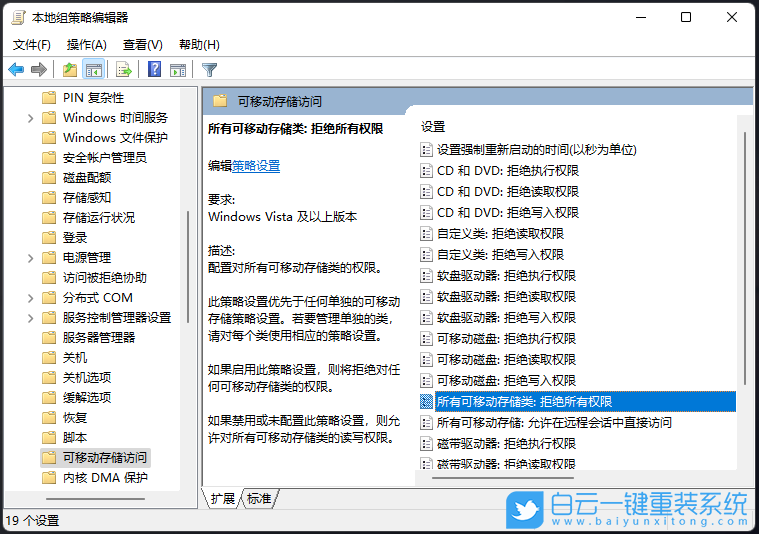Viewport: 759px width, 534px height.
Task: Select CD 和 DVD: 拒绝读取权限 setting
Action: click(x=508, y=192)
